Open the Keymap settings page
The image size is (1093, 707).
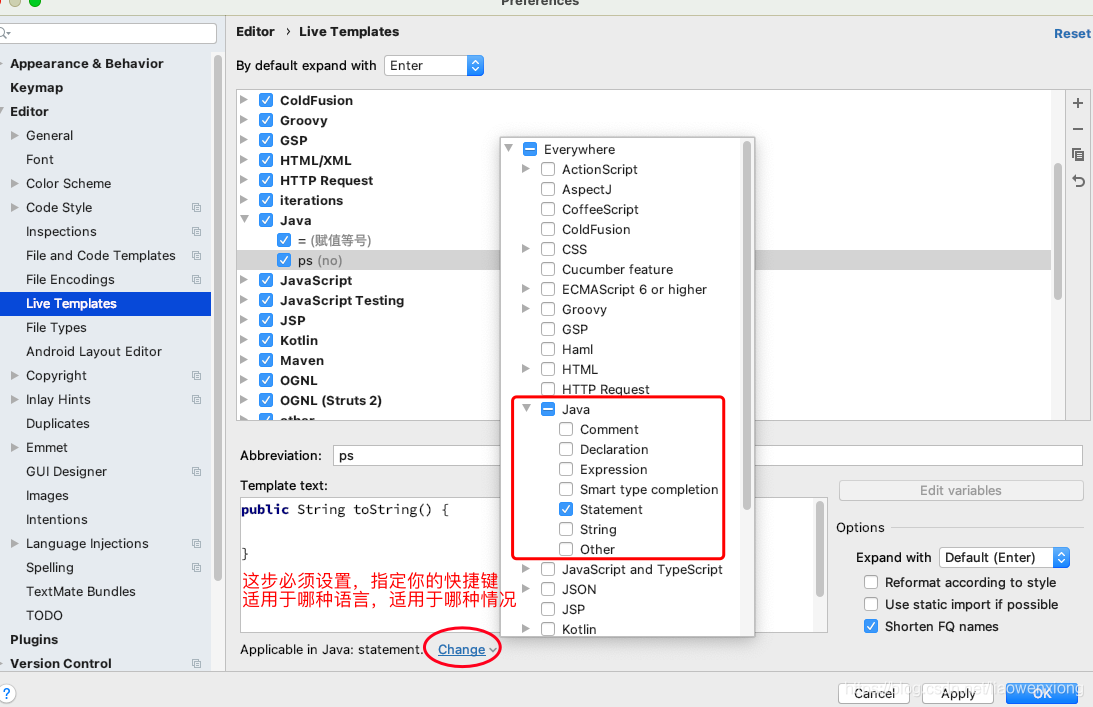(36, 87)
